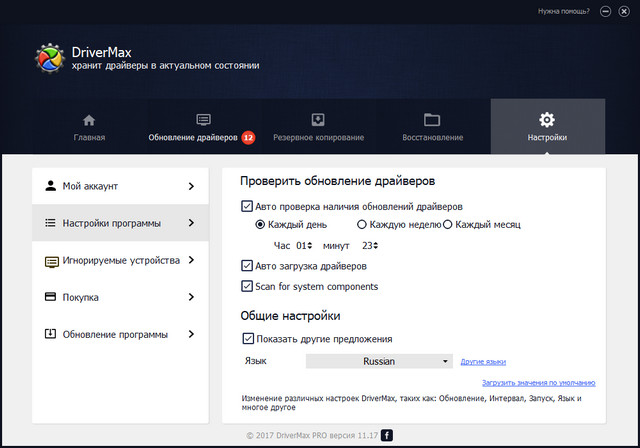Click the home icon for Главная
640x448 pixels.
[89, 119]
